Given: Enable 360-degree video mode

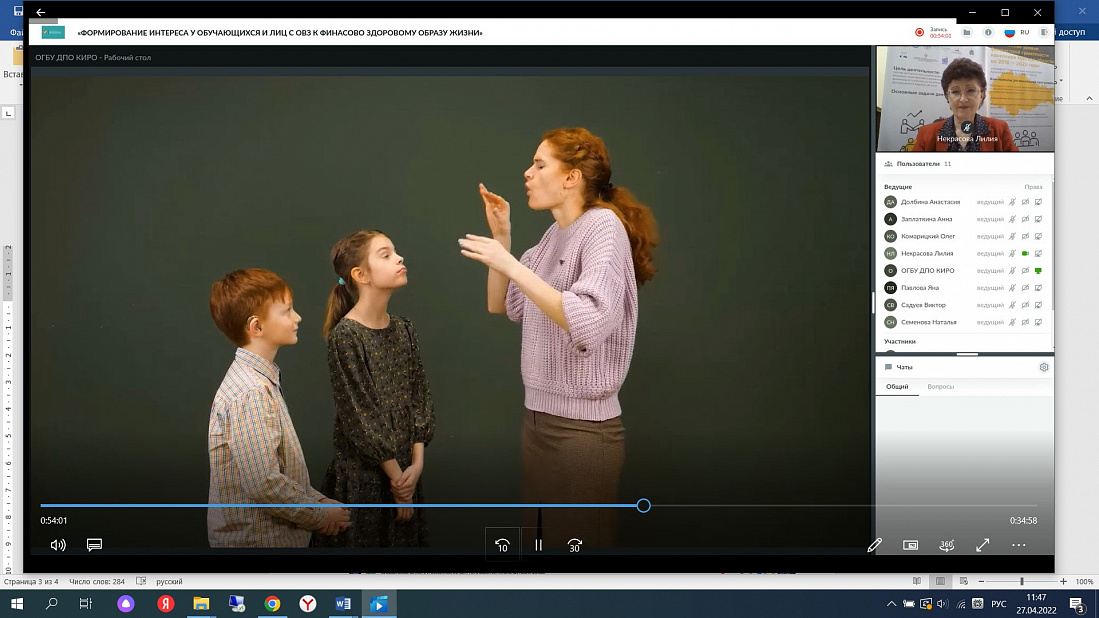Looking at the screenshot, I should tap(946, 545).
